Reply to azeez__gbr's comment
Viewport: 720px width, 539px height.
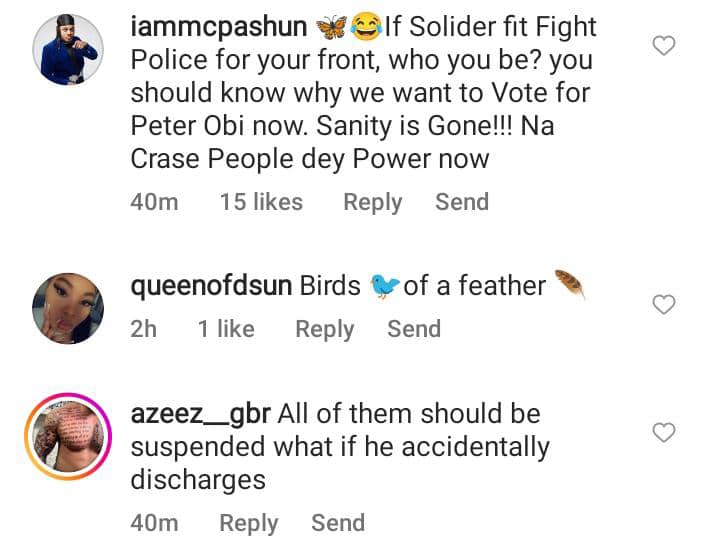pyautogui.click(x=249, y=522)
